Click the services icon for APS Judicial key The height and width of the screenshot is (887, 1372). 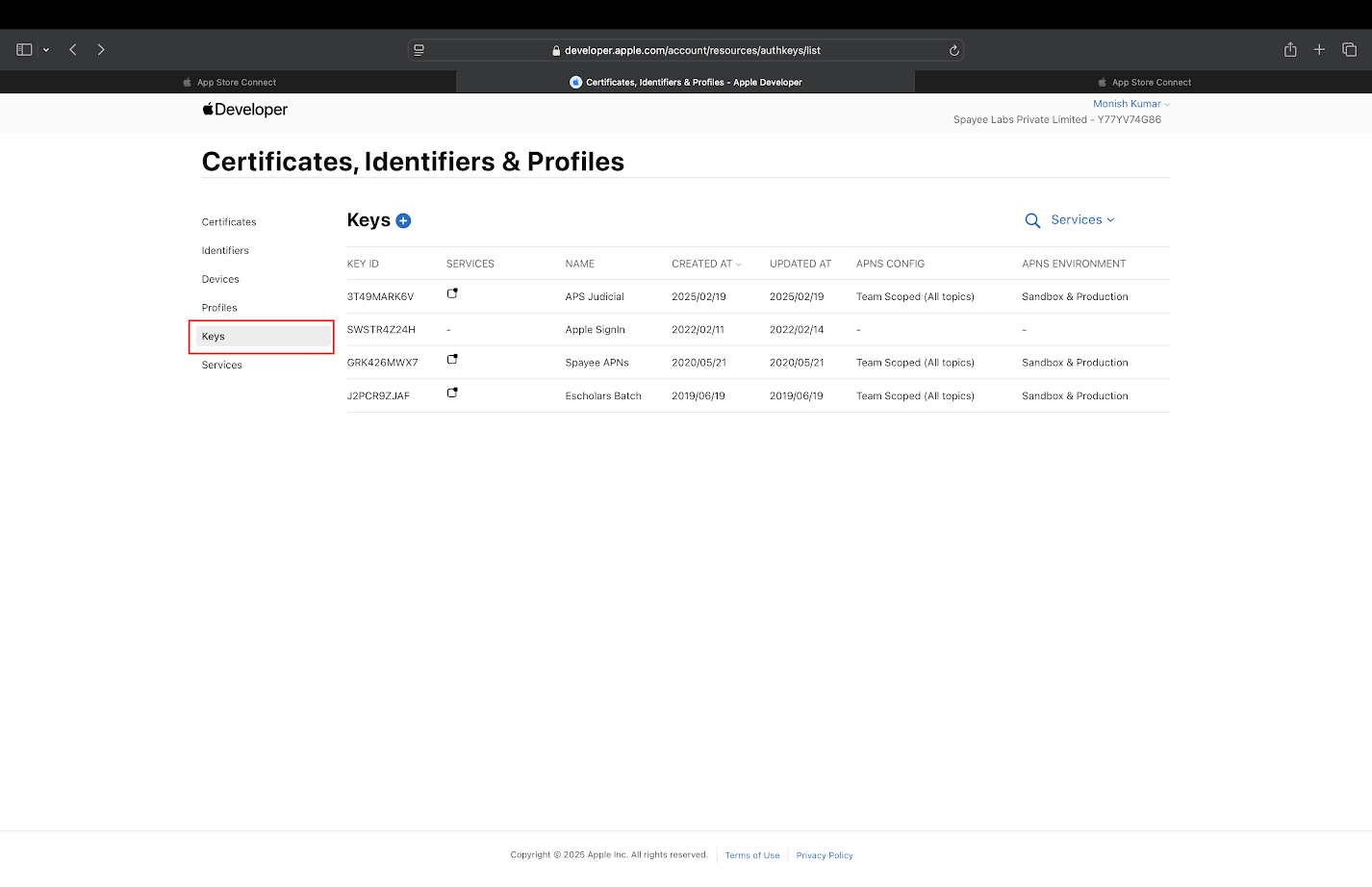tap(452, 293)
